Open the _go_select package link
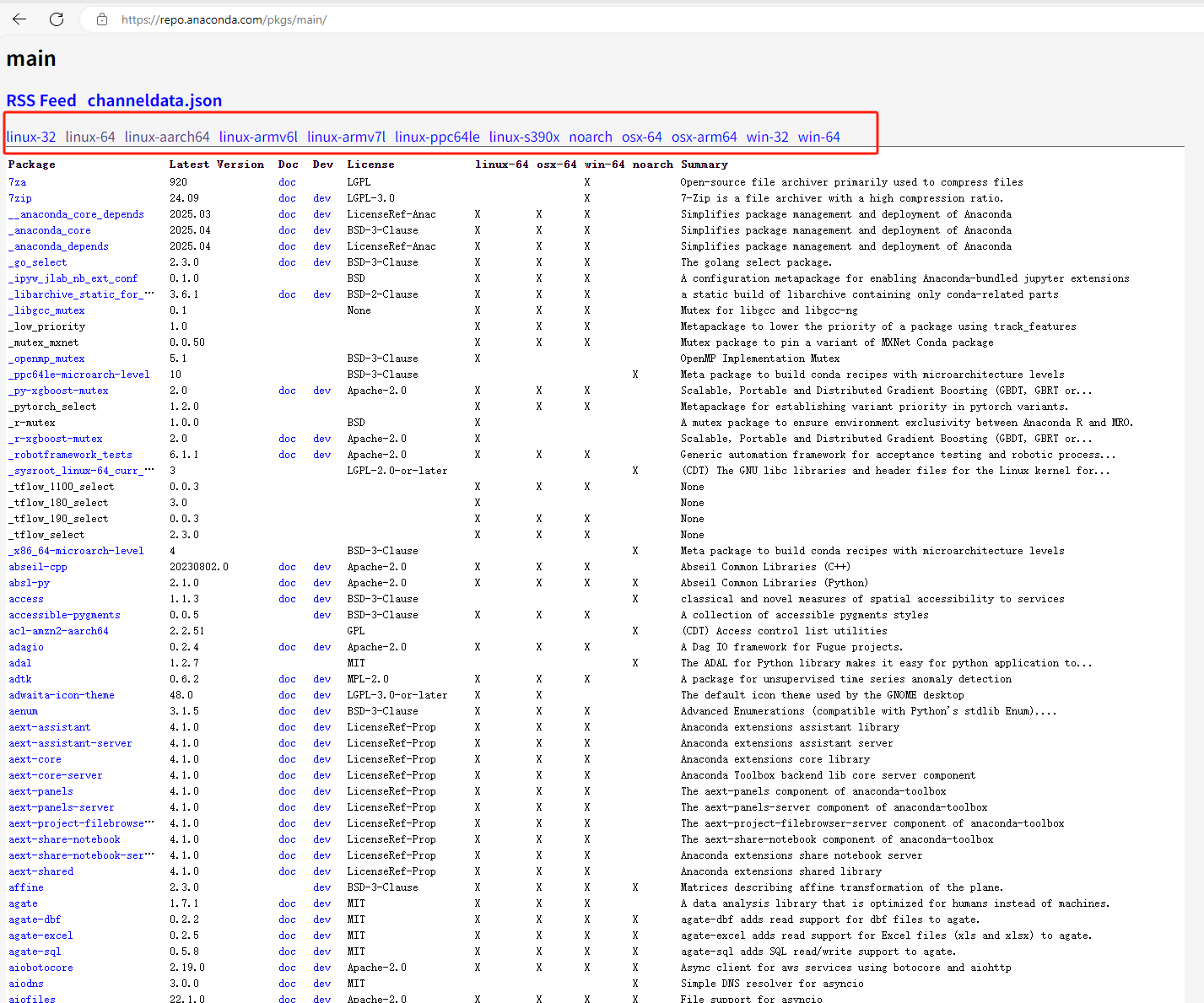 [38, 262]
